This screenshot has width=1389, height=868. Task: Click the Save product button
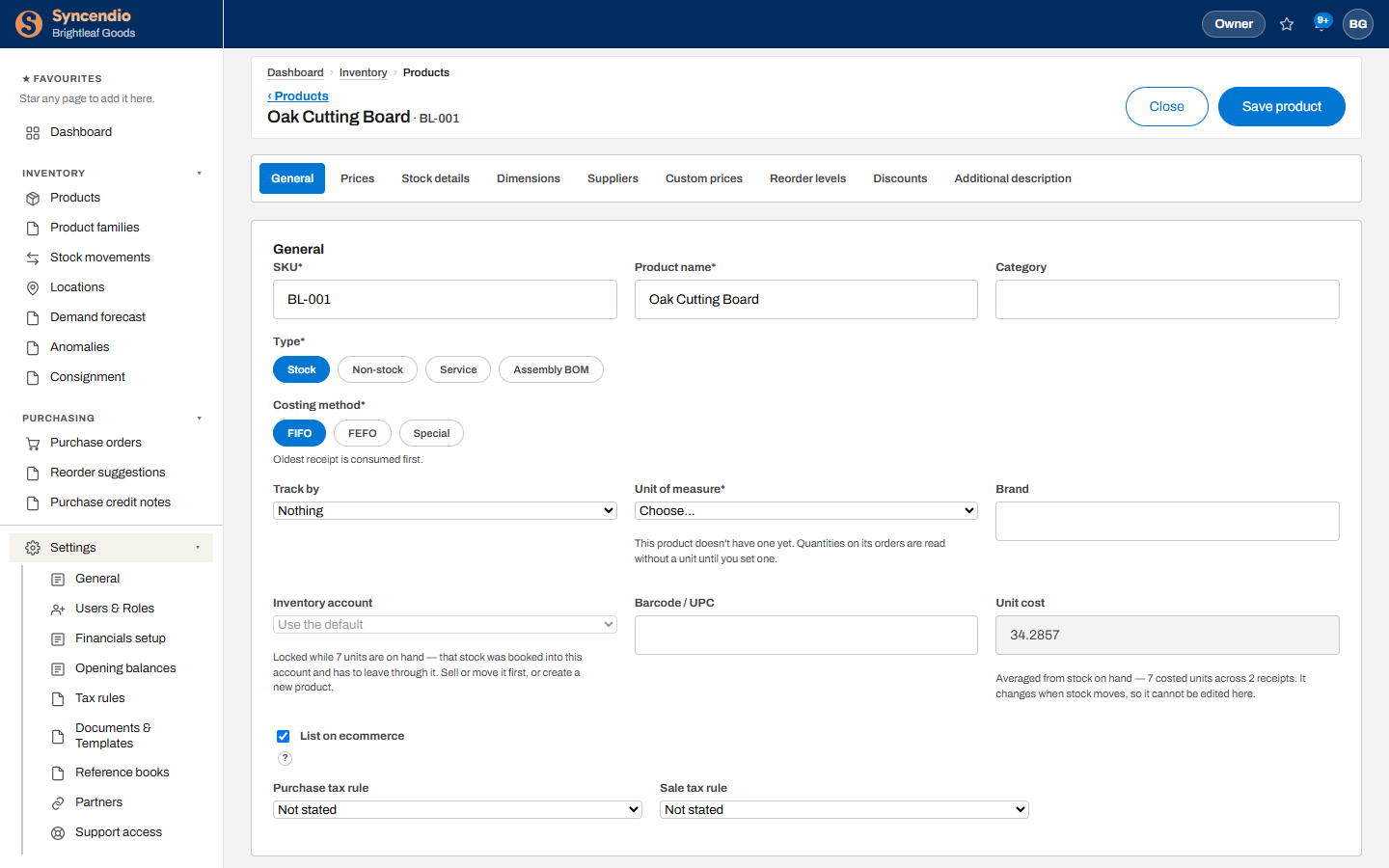pyautogui.click(x=1282, y=106)
